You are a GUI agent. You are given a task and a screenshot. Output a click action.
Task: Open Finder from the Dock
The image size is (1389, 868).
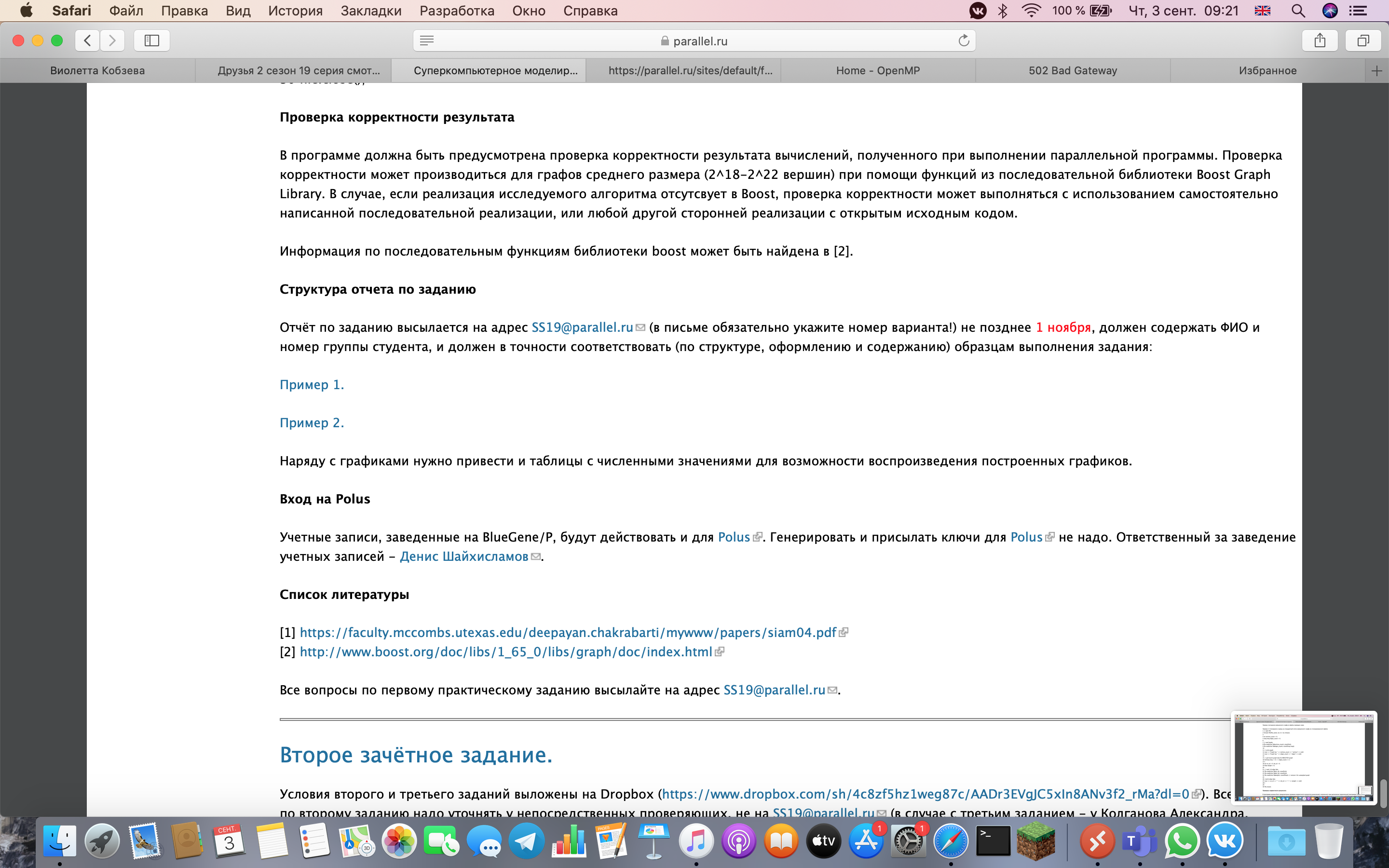[x=60, y=841]
